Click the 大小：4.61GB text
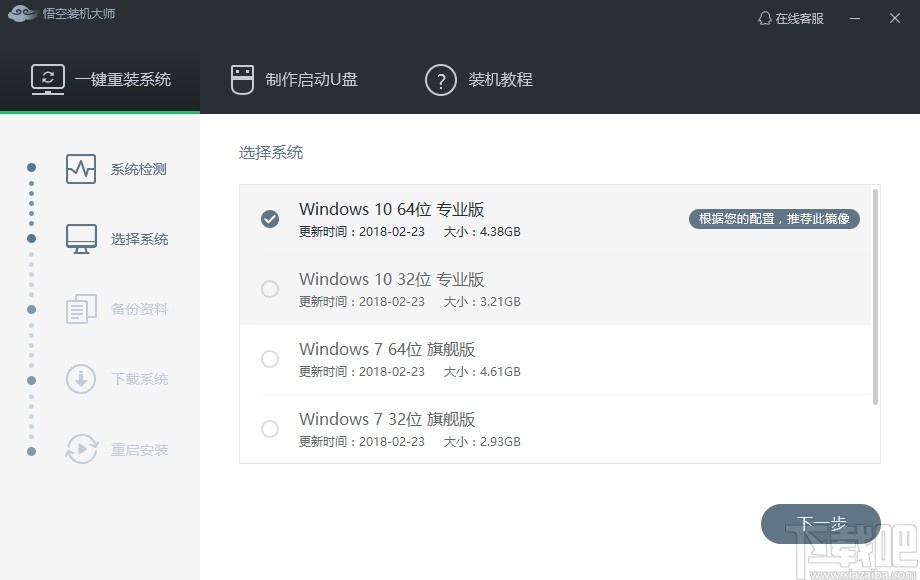Viewport: 920px width, 580px height. (x=482, y=371)
